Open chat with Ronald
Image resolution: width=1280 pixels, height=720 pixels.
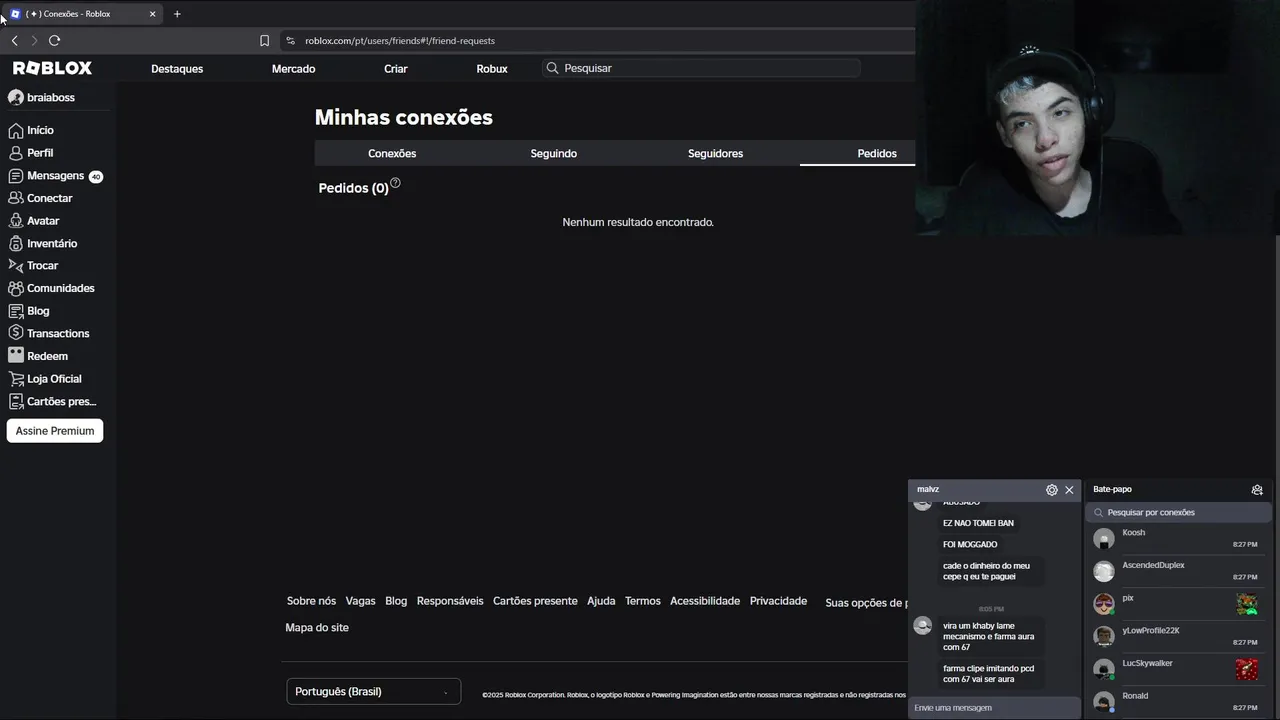[1178, 702]
